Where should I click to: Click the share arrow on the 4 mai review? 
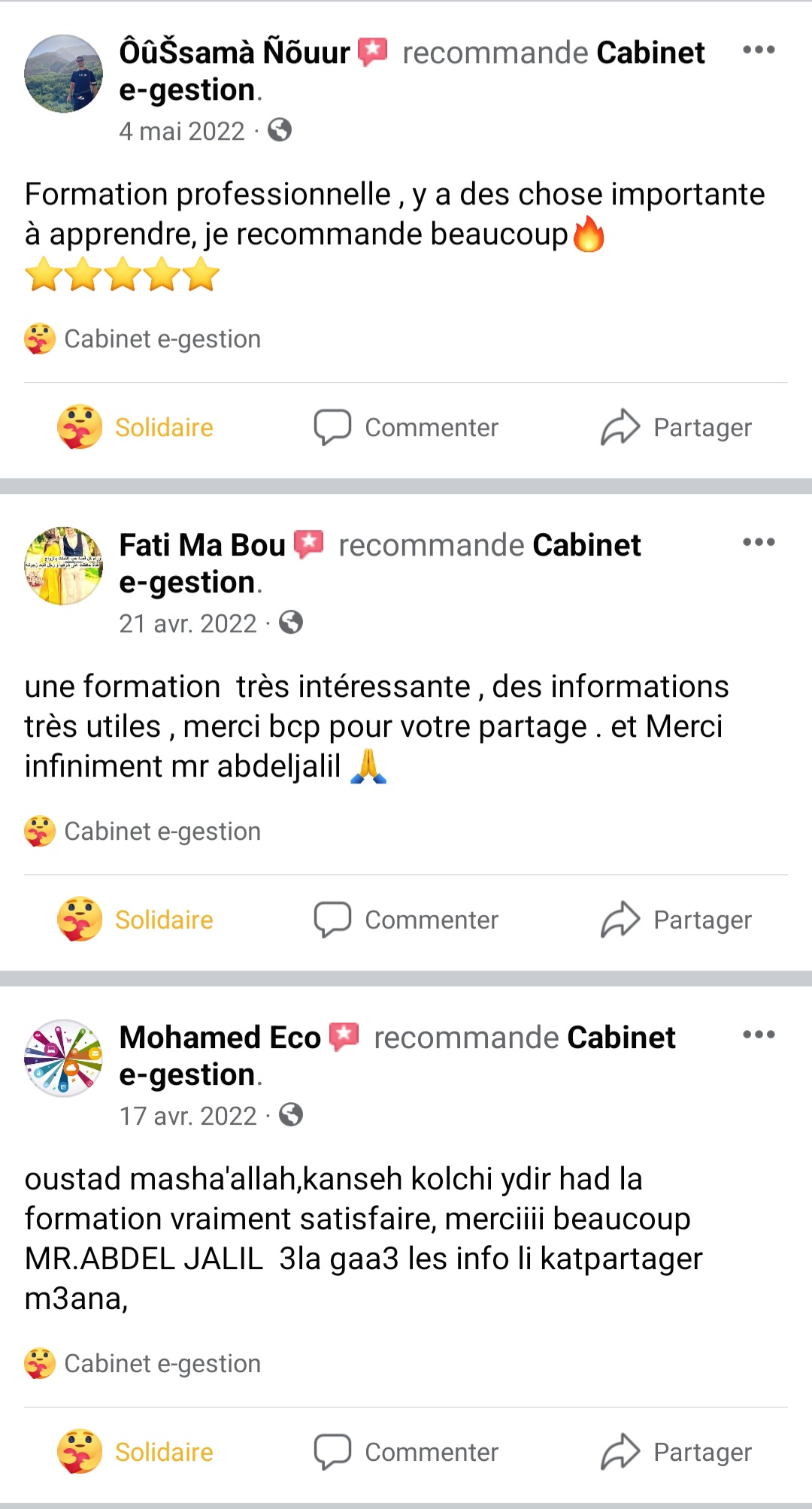[x=620, y=427]
